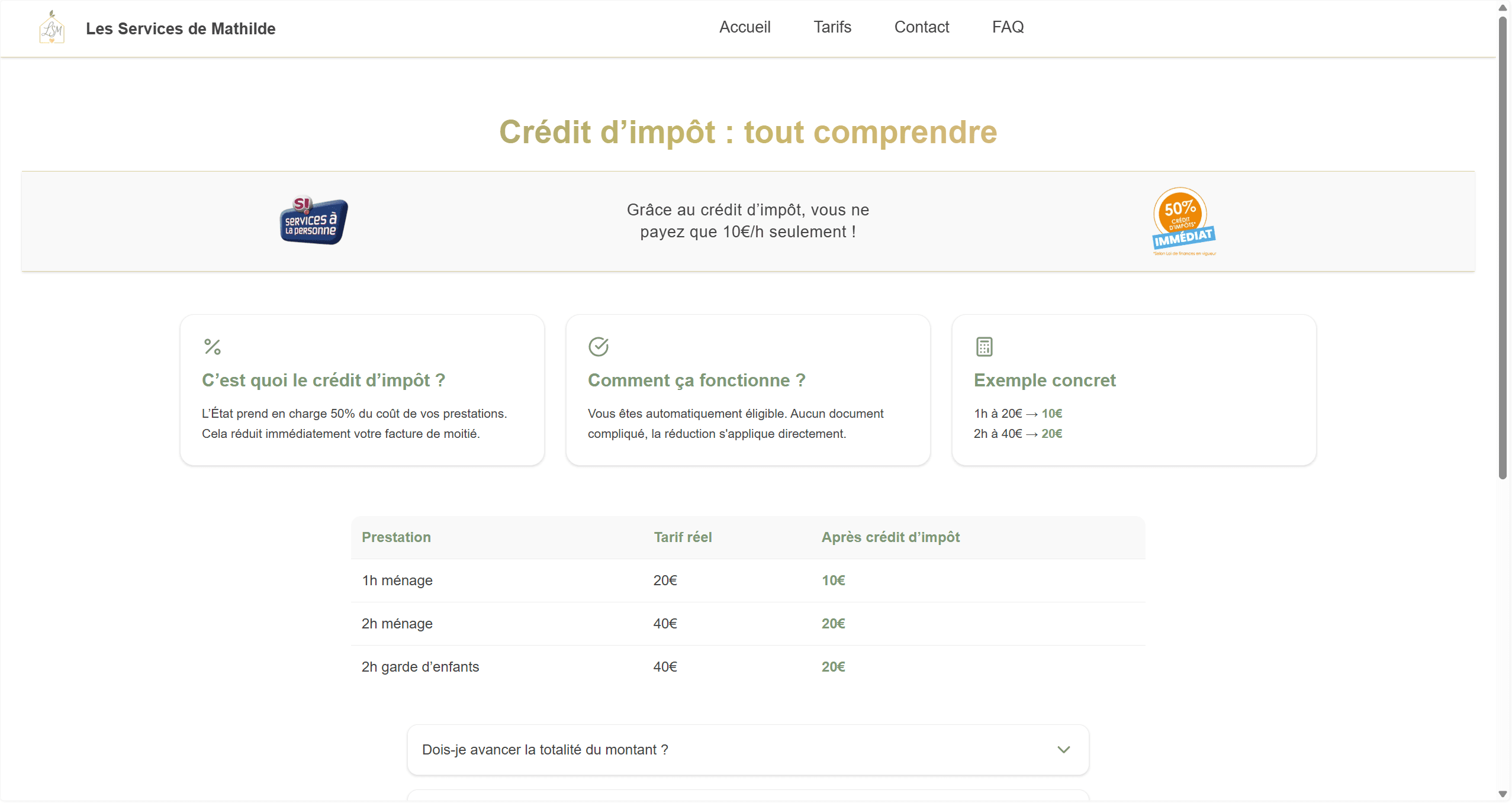This screenshot has width=1512, height=803.
Task: Open the Contact page link
Action: 921,27
